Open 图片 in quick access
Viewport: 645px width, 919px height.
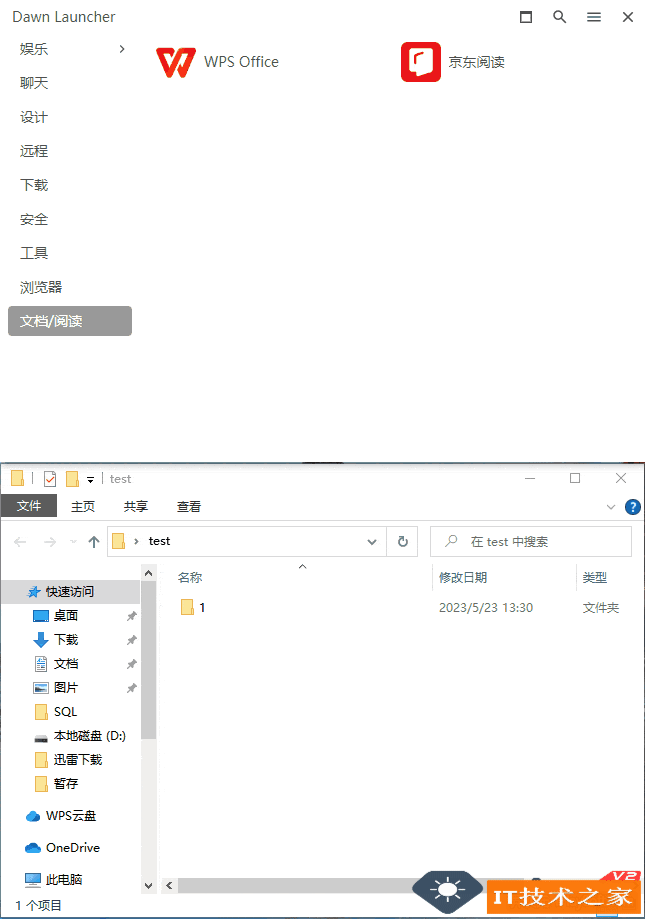(x=66, y=687)
